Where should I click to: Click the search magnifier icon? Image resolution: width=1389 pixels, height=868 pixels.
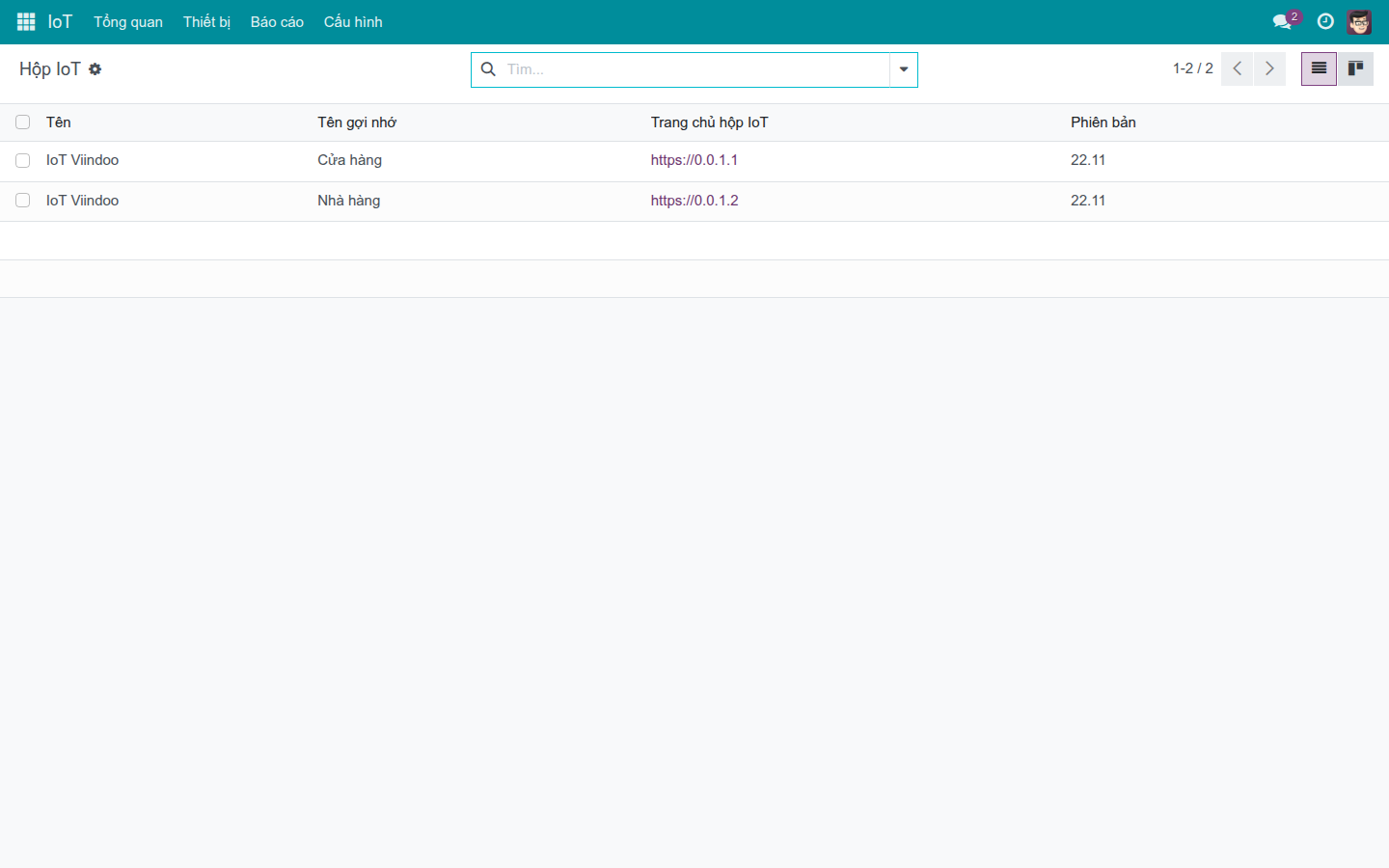point(489,69)
